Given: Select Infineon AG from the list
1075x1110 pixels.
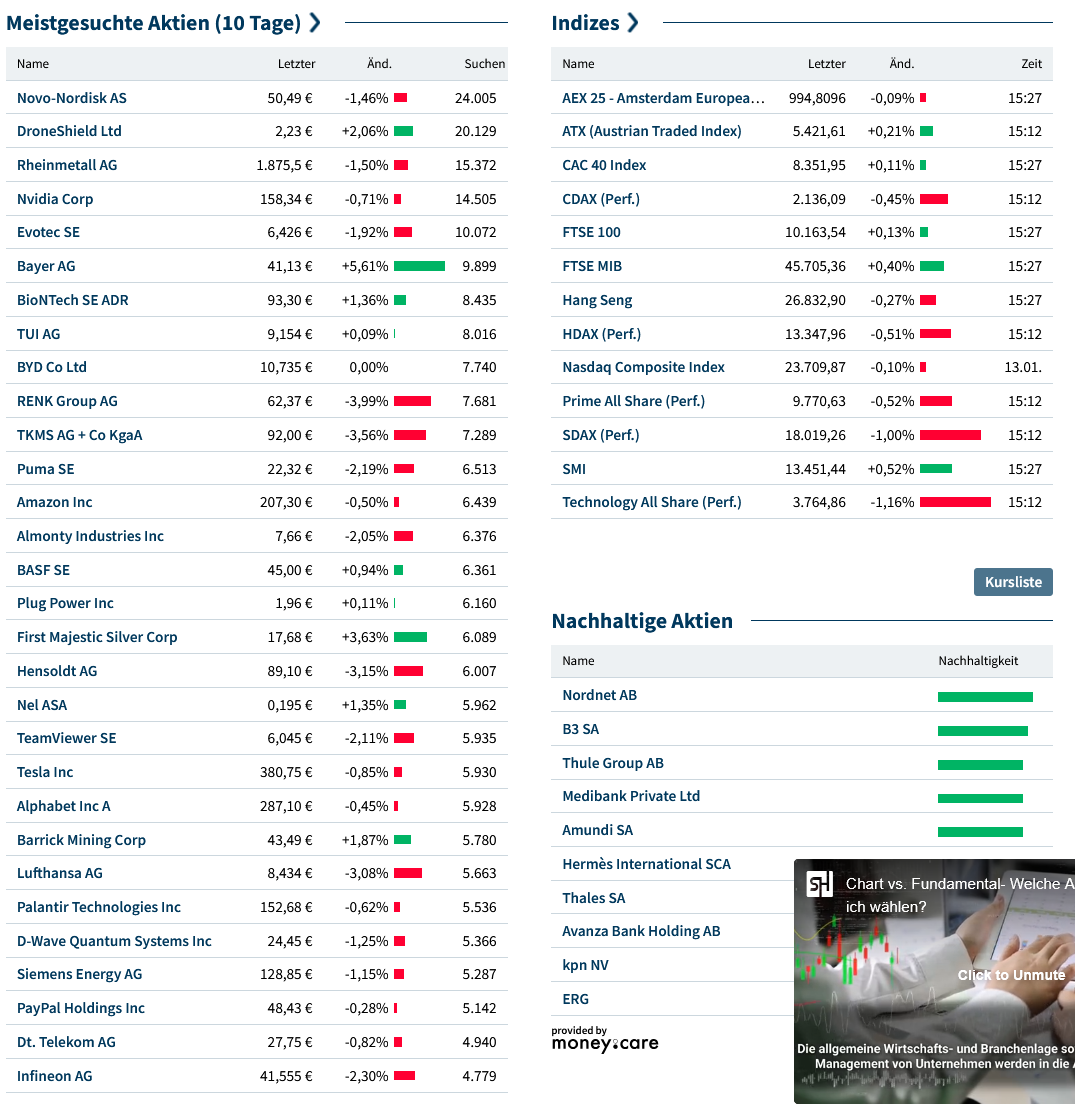Looking at the screenshot, I should point(54,1076).
